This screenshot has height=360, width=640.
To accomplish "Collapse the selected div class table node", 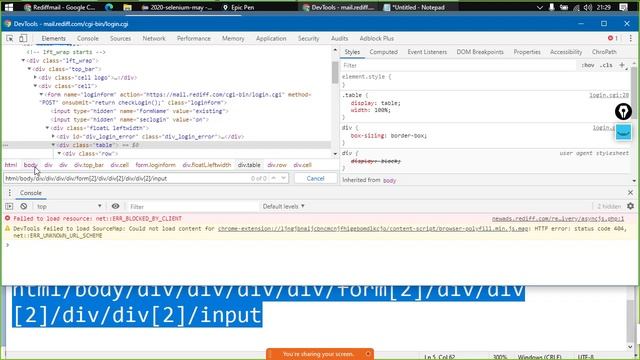I will (53, 145).
